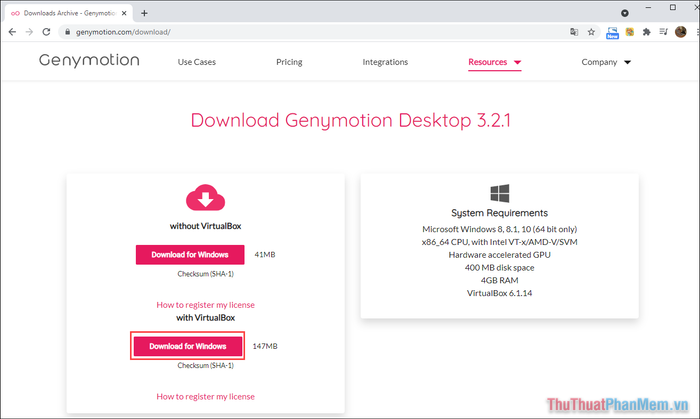Open the Pricing page

pos(289,62)
